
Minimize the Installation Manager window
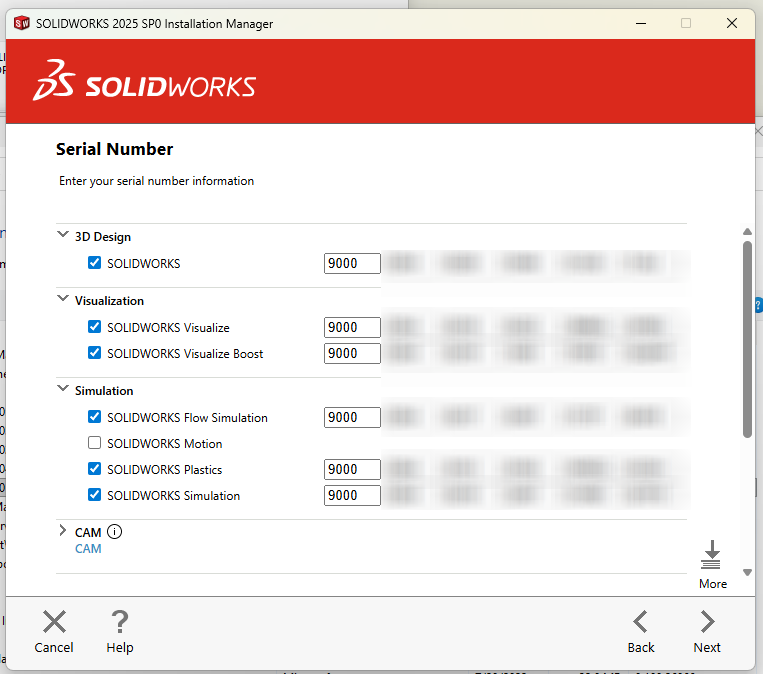tap(641, 23)
